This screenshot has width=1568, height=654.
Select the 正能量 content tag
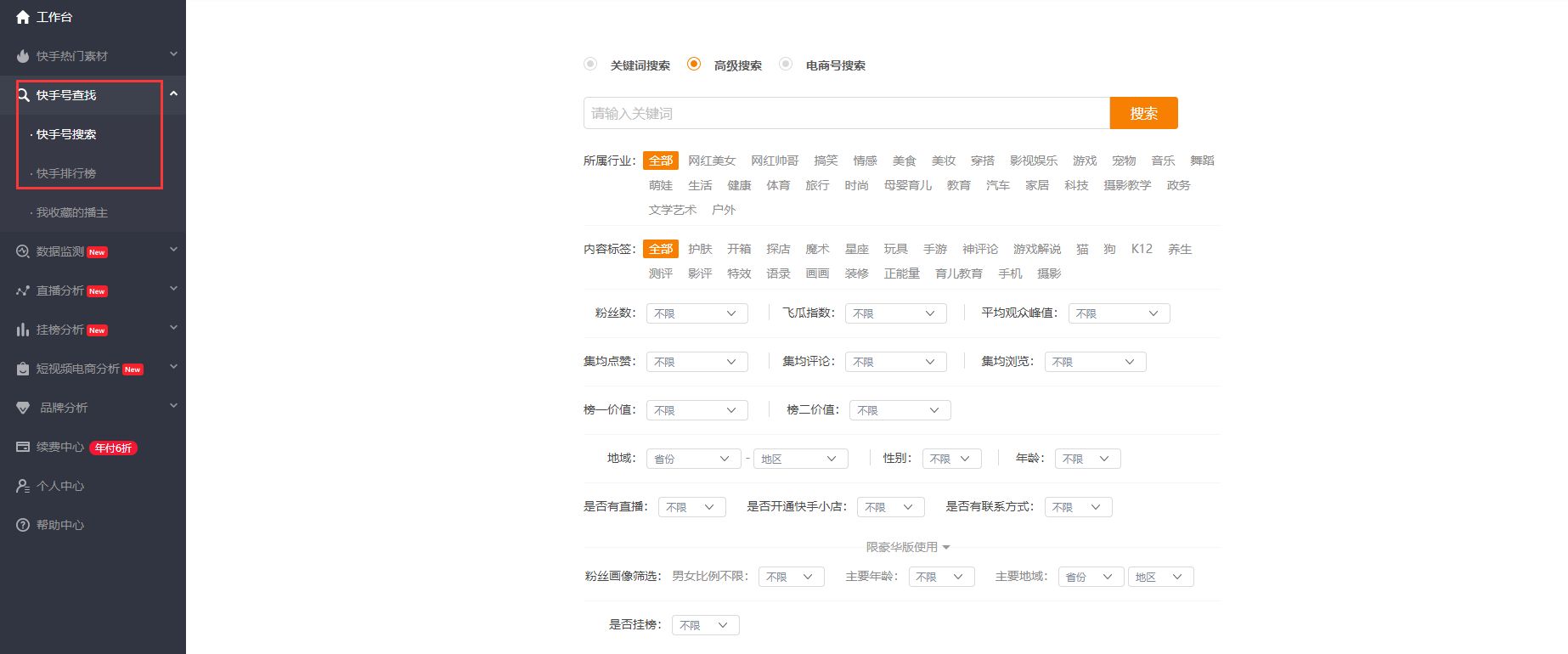(902, 273)
